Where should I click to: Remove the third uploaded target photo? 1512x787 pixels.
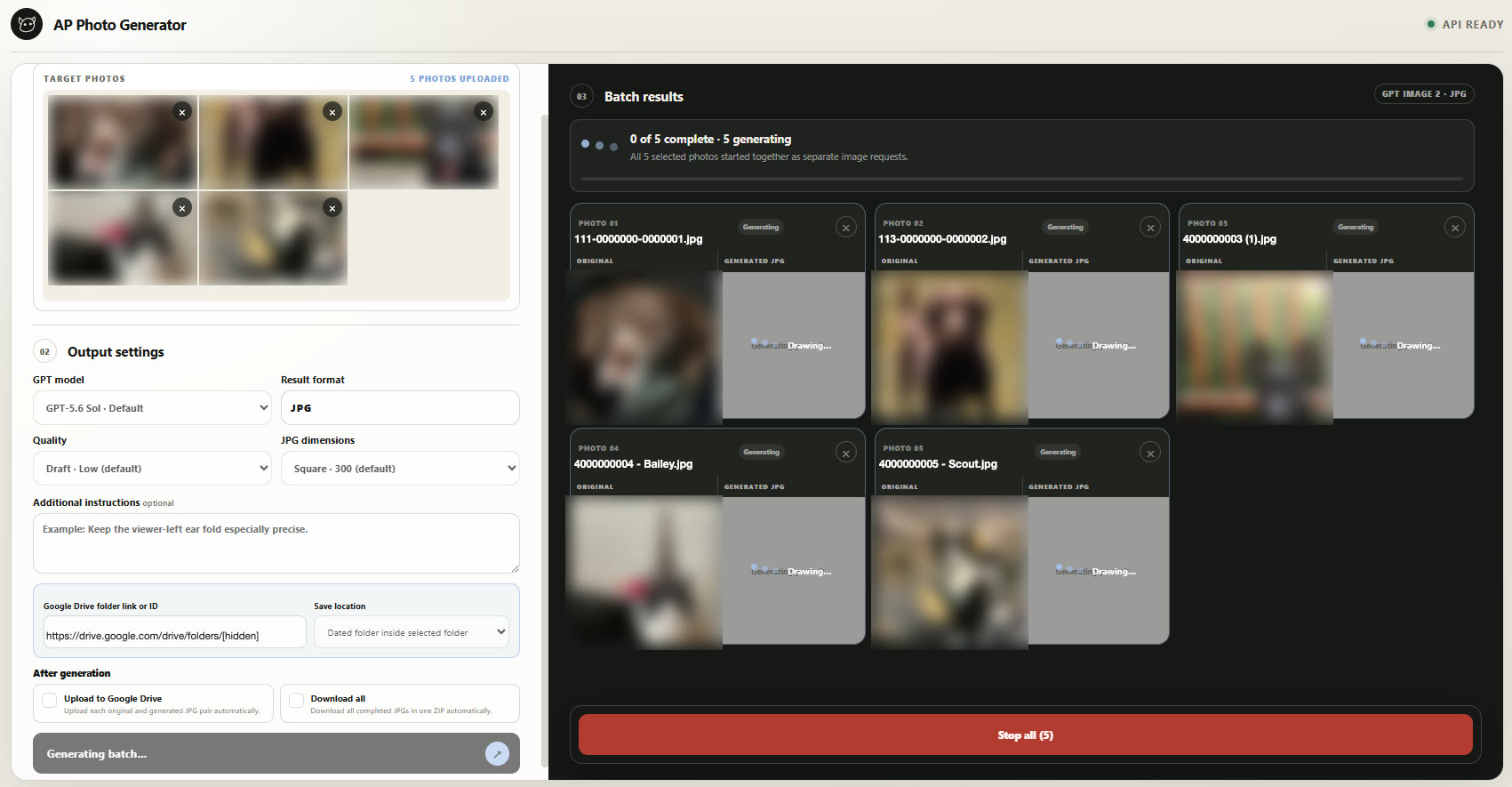pos(484,112)
